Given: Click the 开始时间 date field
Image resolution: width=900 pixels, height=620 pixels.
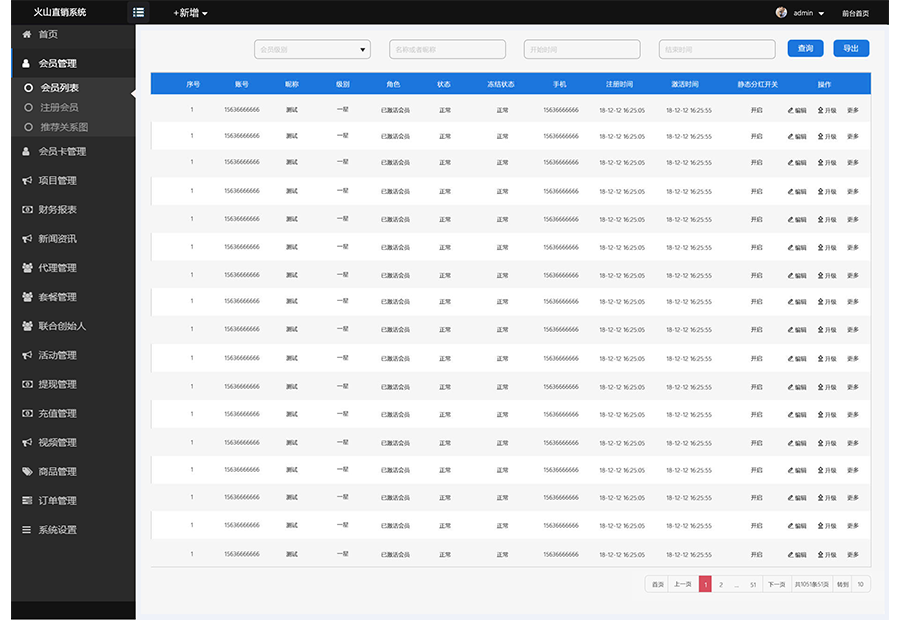Looking at the screenshot, I should tap(582, 49).
